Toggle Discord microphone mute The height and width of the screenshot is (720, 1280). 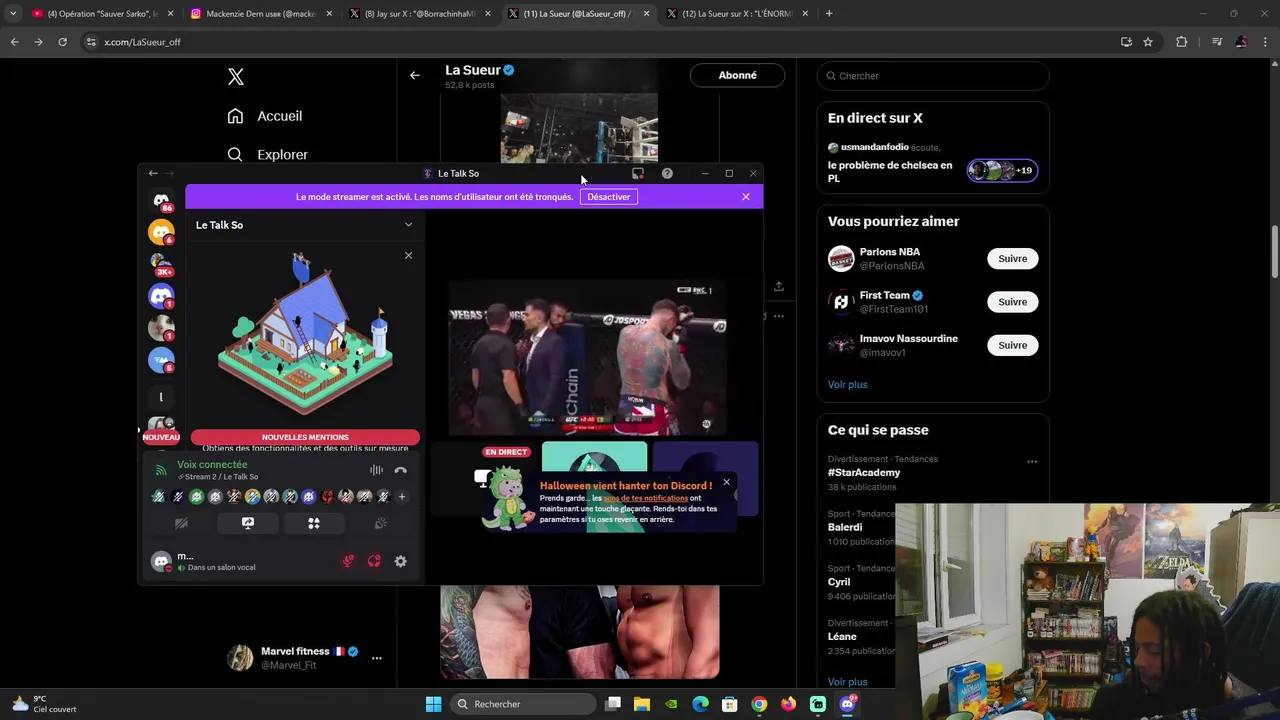[348, 561]
